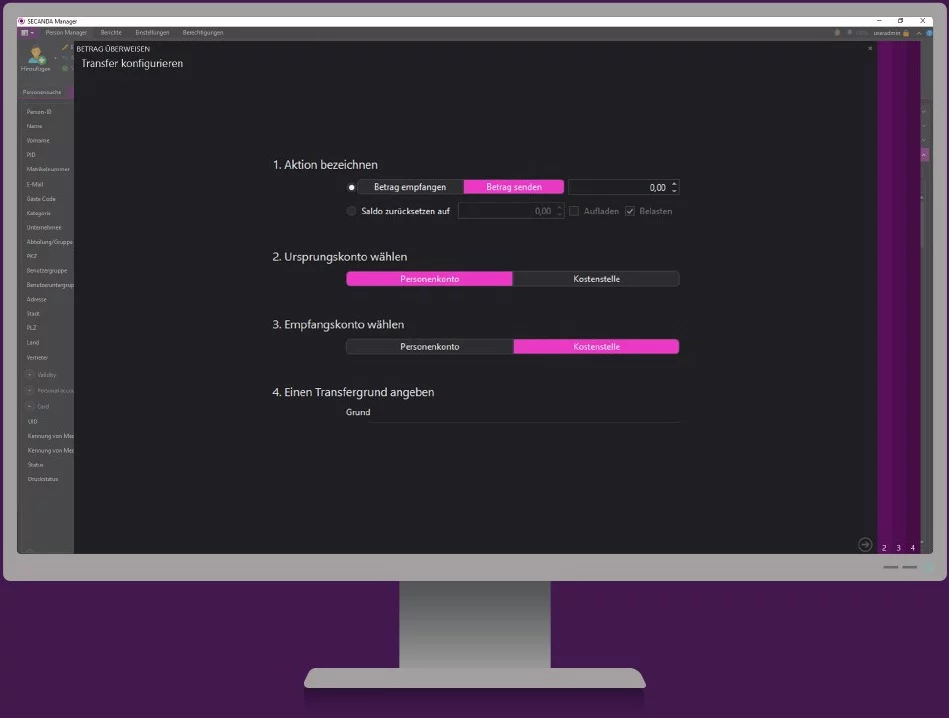Click the Grund text input field
This screenshot has height=718, width=949.
coord(524,413)
